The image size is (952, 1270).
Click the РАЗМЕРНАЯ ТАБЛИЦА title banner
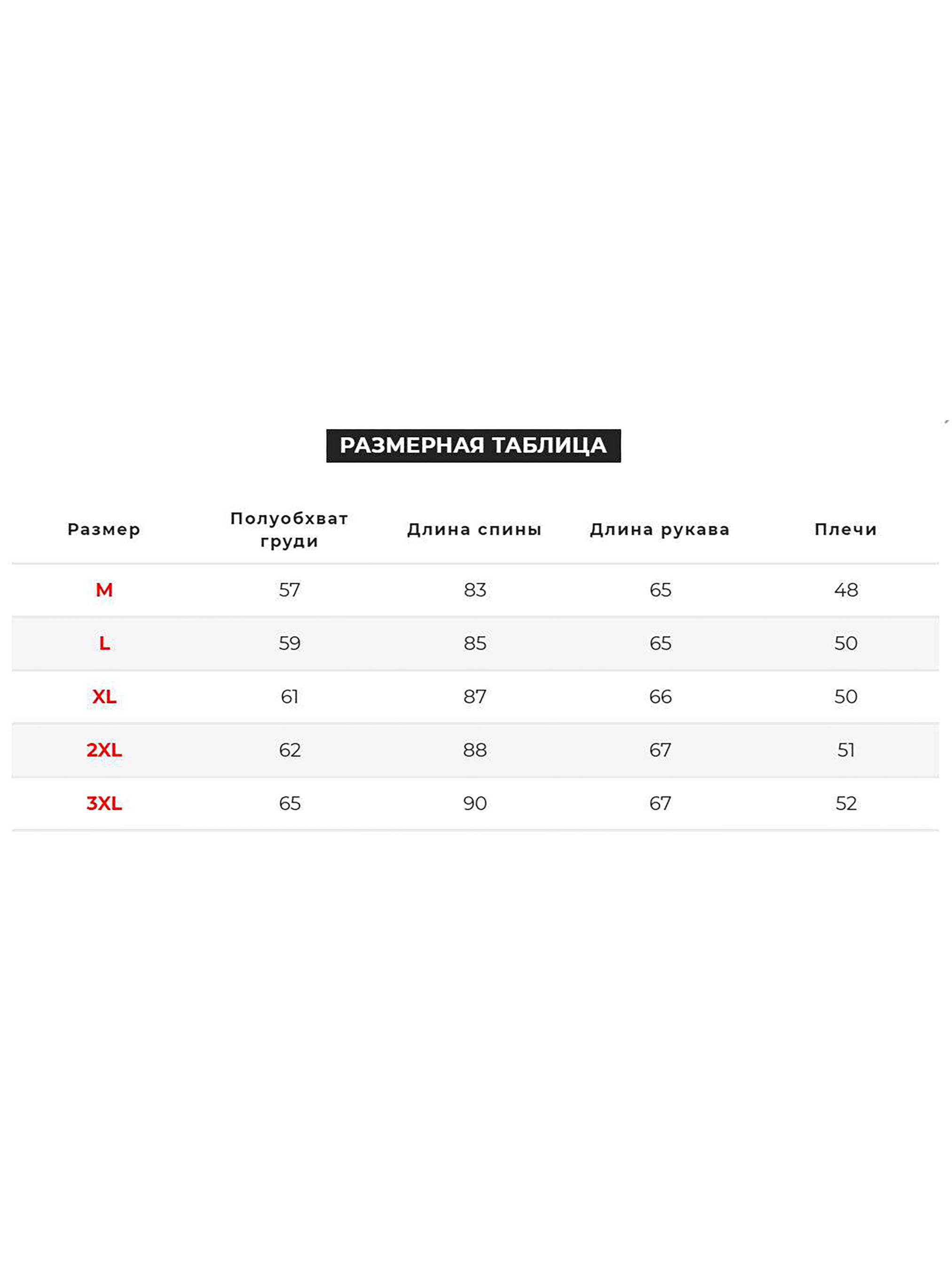(473, 445)
